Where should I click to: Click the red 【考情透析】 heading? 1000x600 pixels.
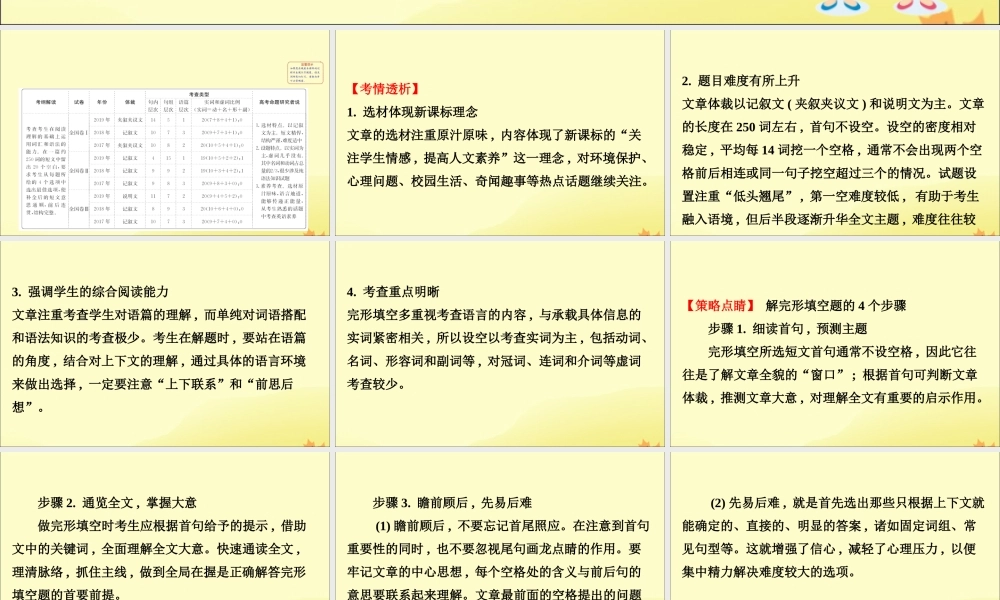click(x=385, y=89)
